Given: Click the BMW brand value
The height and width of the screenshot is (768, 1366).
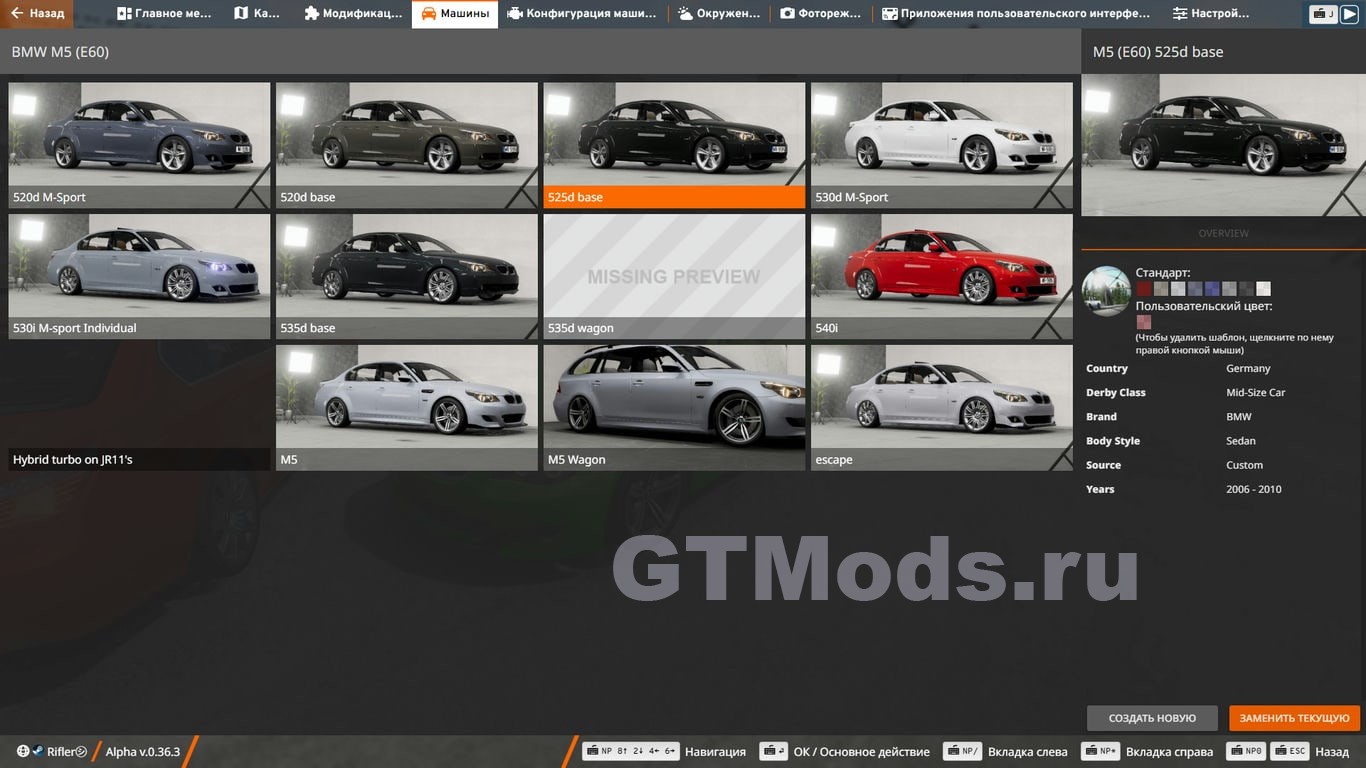Looking at the screenshot, I should coord(1238,417).
